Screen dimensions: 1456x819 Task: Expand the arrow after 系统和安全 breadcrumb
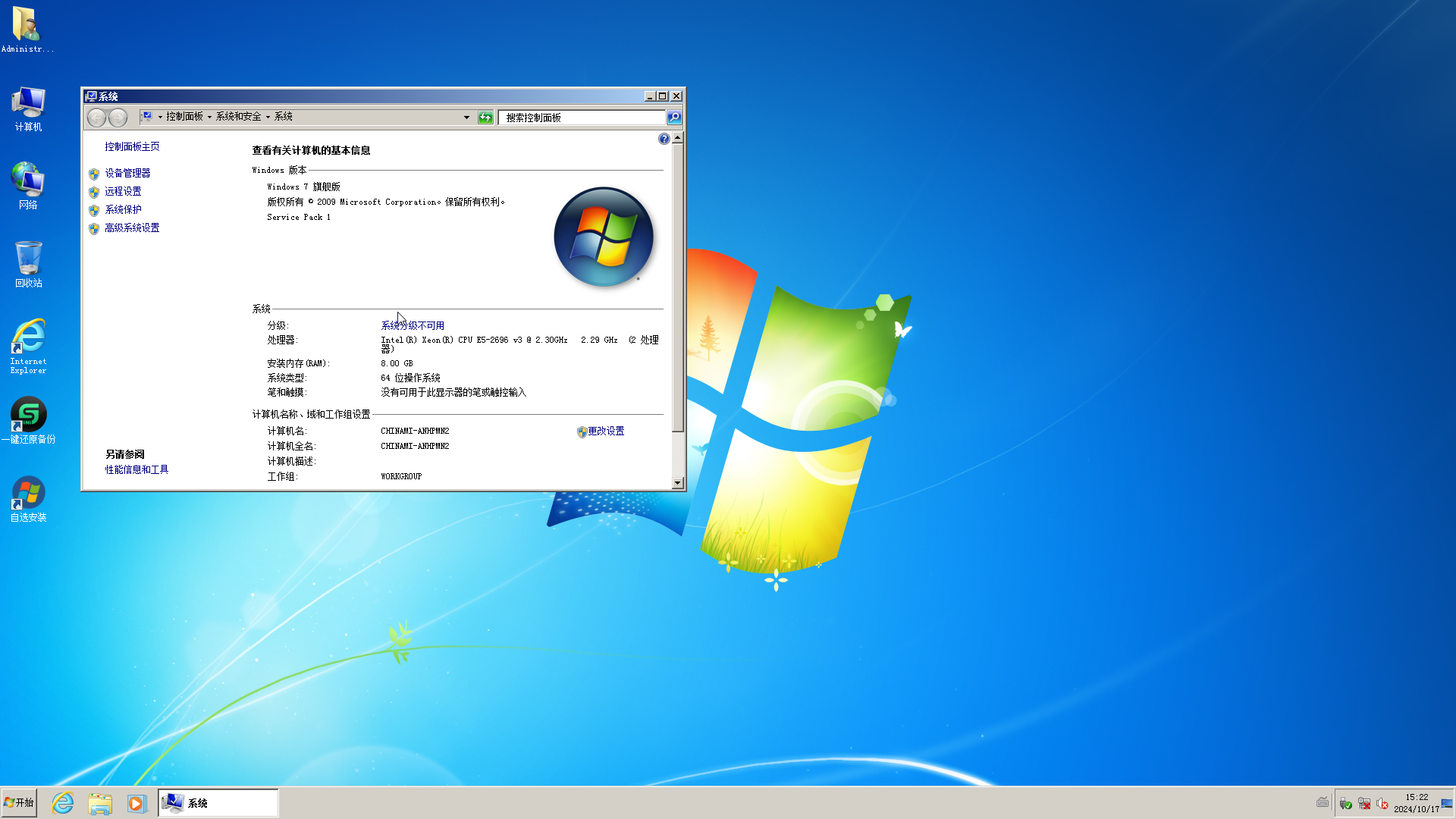click(268, 117)
